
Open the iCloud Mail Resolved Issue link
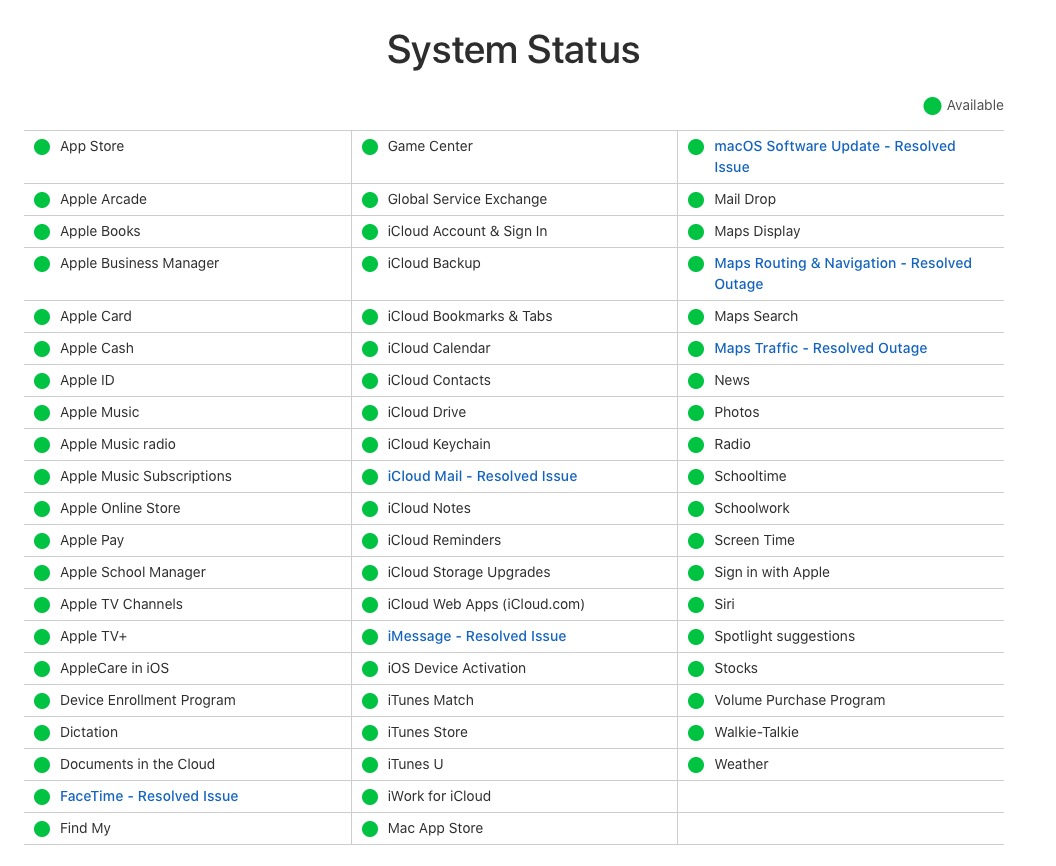tap(482, 477)
